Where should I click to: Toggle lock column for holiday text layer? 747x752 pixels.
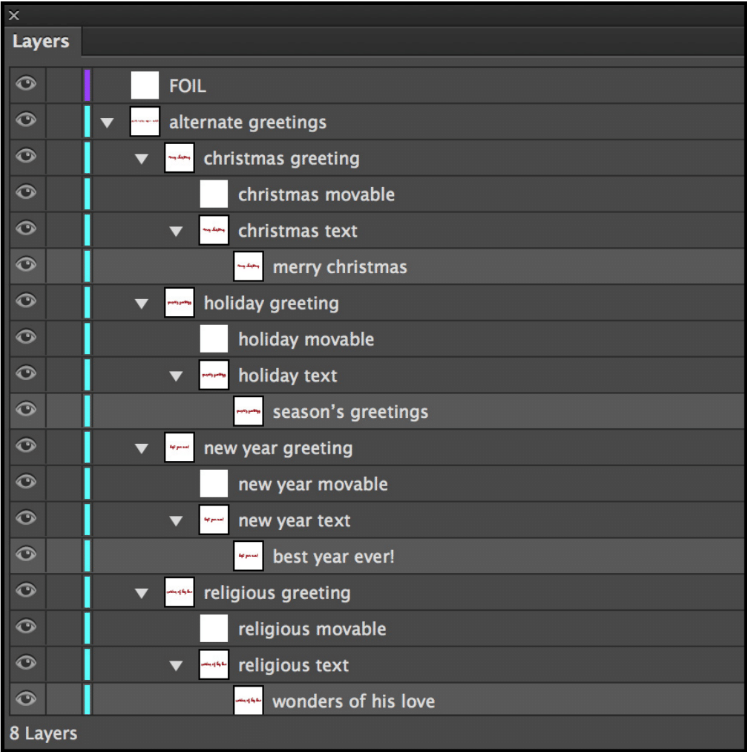[63, 375]
